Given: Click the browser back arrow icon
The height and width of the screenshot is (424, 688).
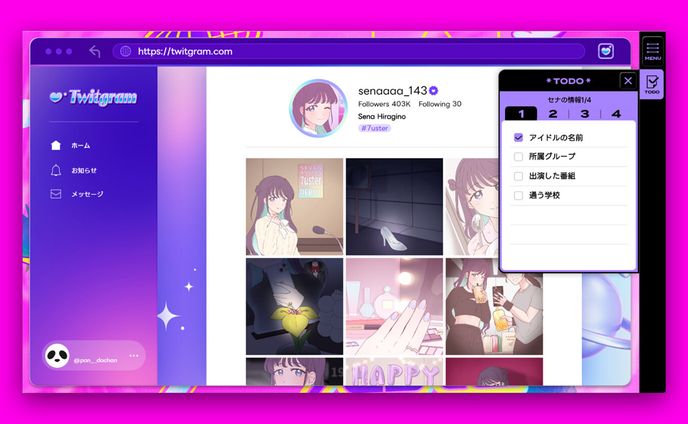Looking at the screenshot, I should click(x=95, y=51).
